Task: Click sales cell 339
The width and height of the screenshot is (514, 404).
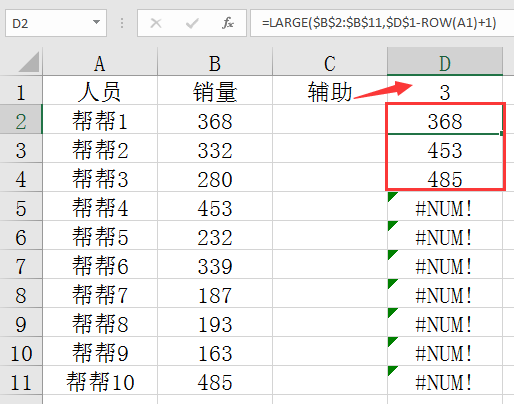Action: pyautogui.click(x=215, y=264)
